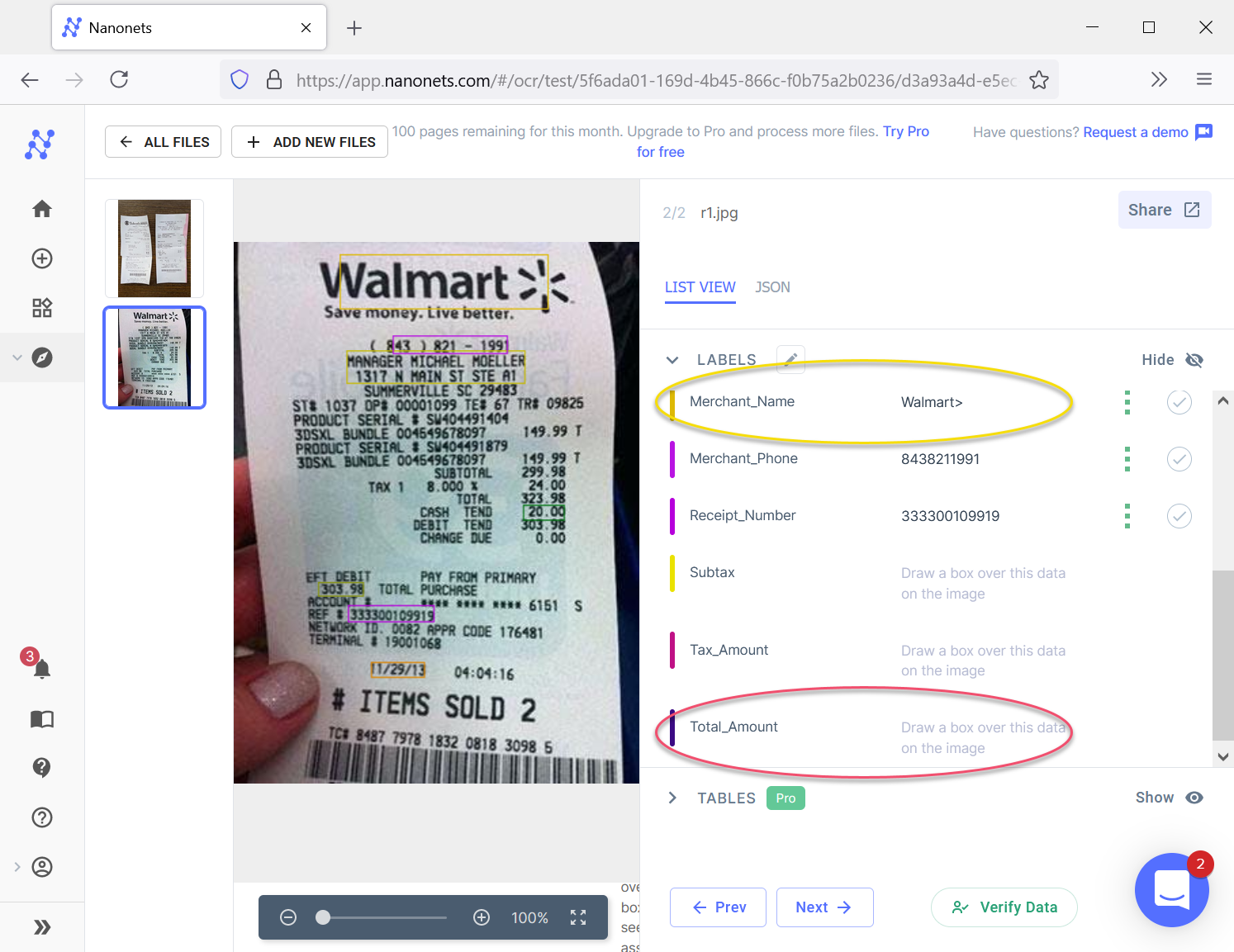Approve the Merchant_Name field checkmark
Screen dimensions: 1234x952
tap(1179, 402)
